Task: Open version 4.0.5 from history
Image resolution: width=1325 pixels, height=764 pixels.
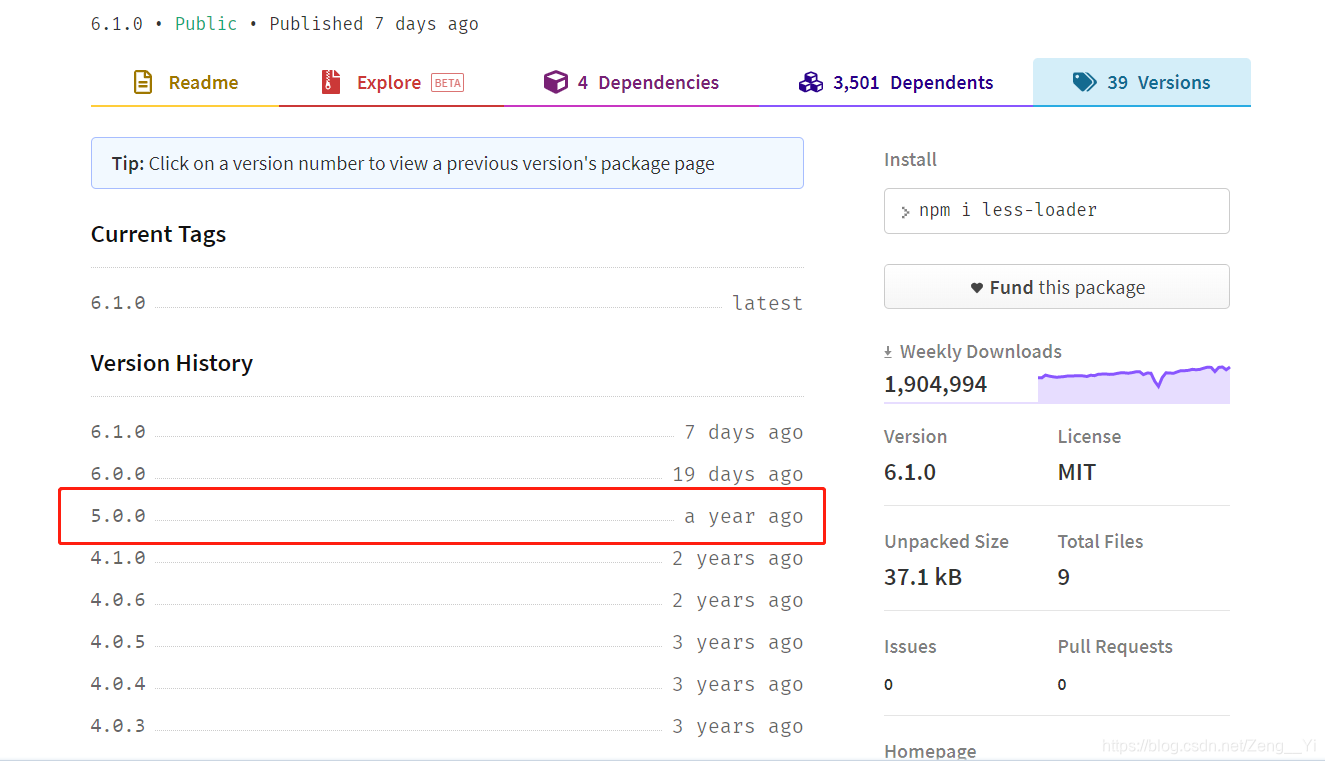Action: point(118,642)
